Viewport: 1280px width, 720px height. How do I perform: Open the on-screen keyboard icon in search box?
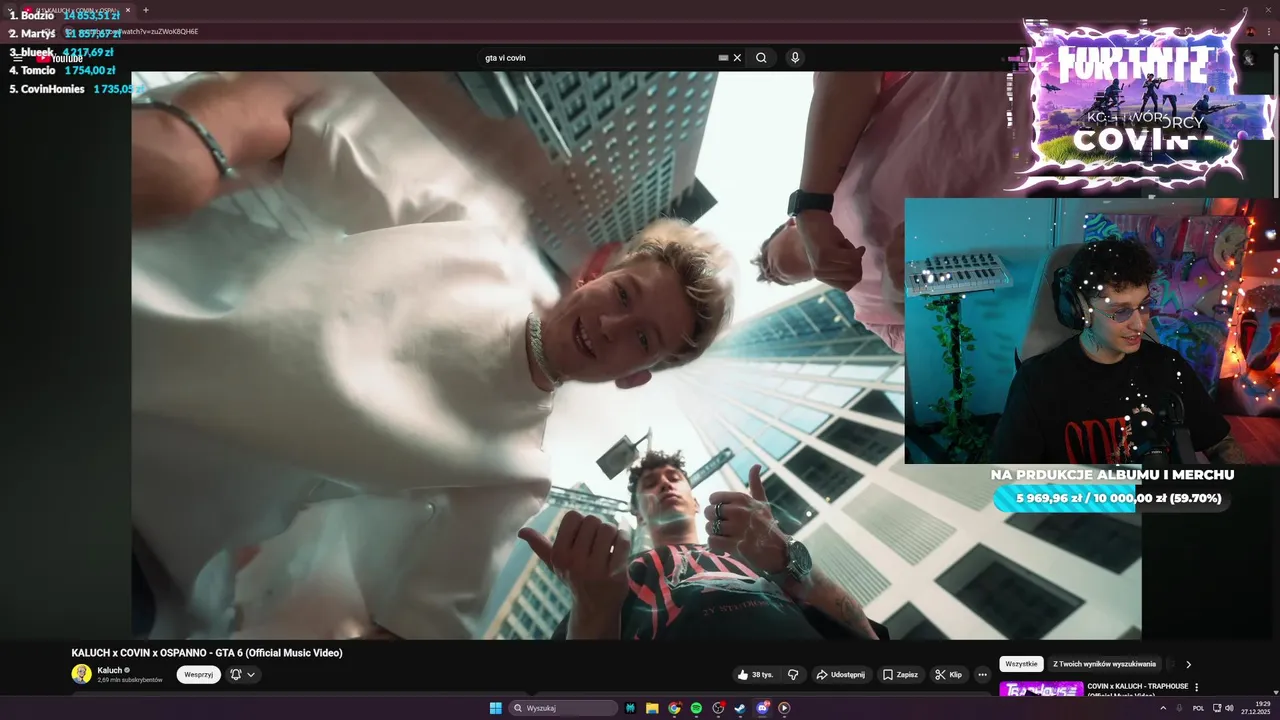pyautogui.click(x=723, y=58)
